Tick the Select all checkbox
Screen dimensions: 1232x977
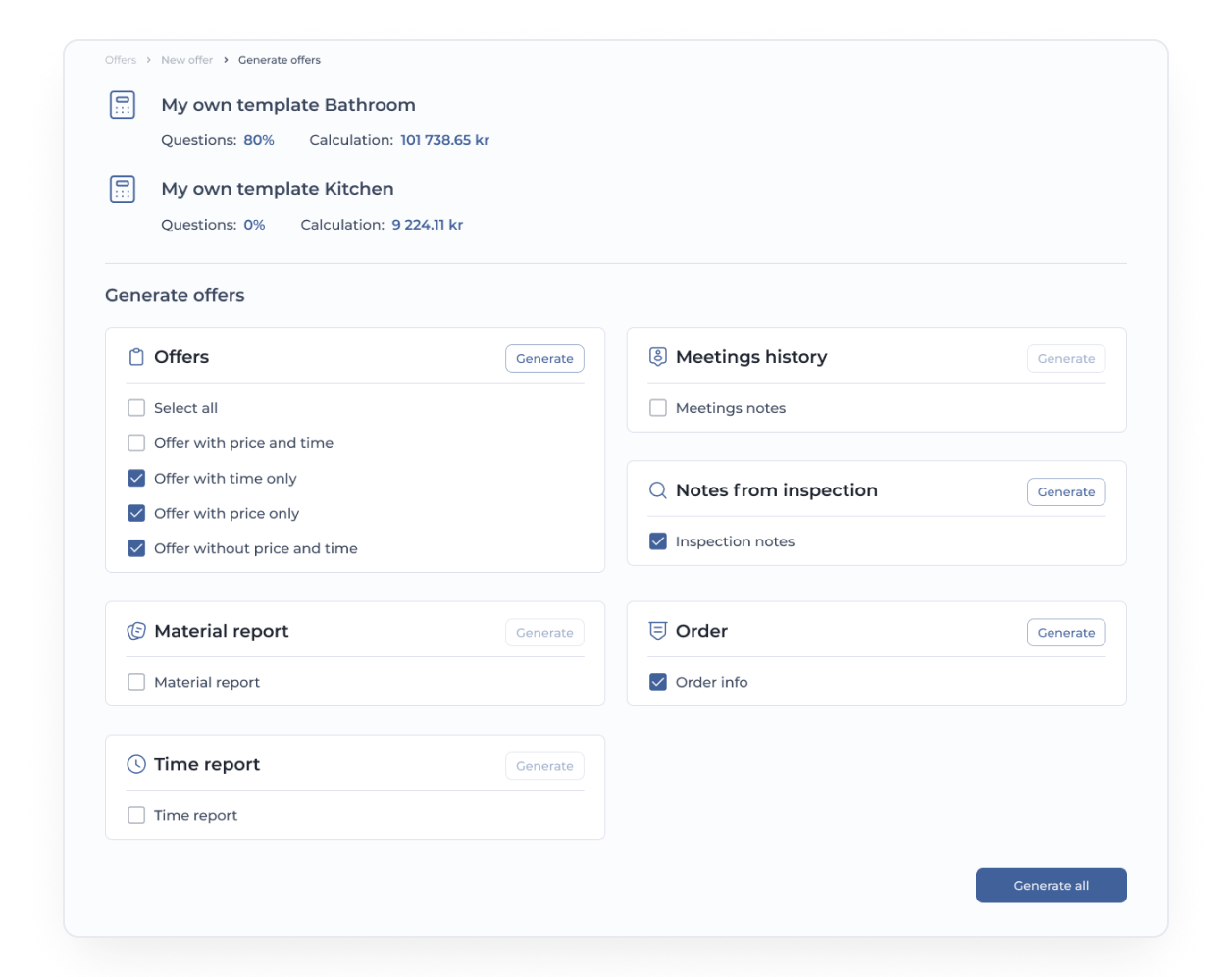coord(136,408)
